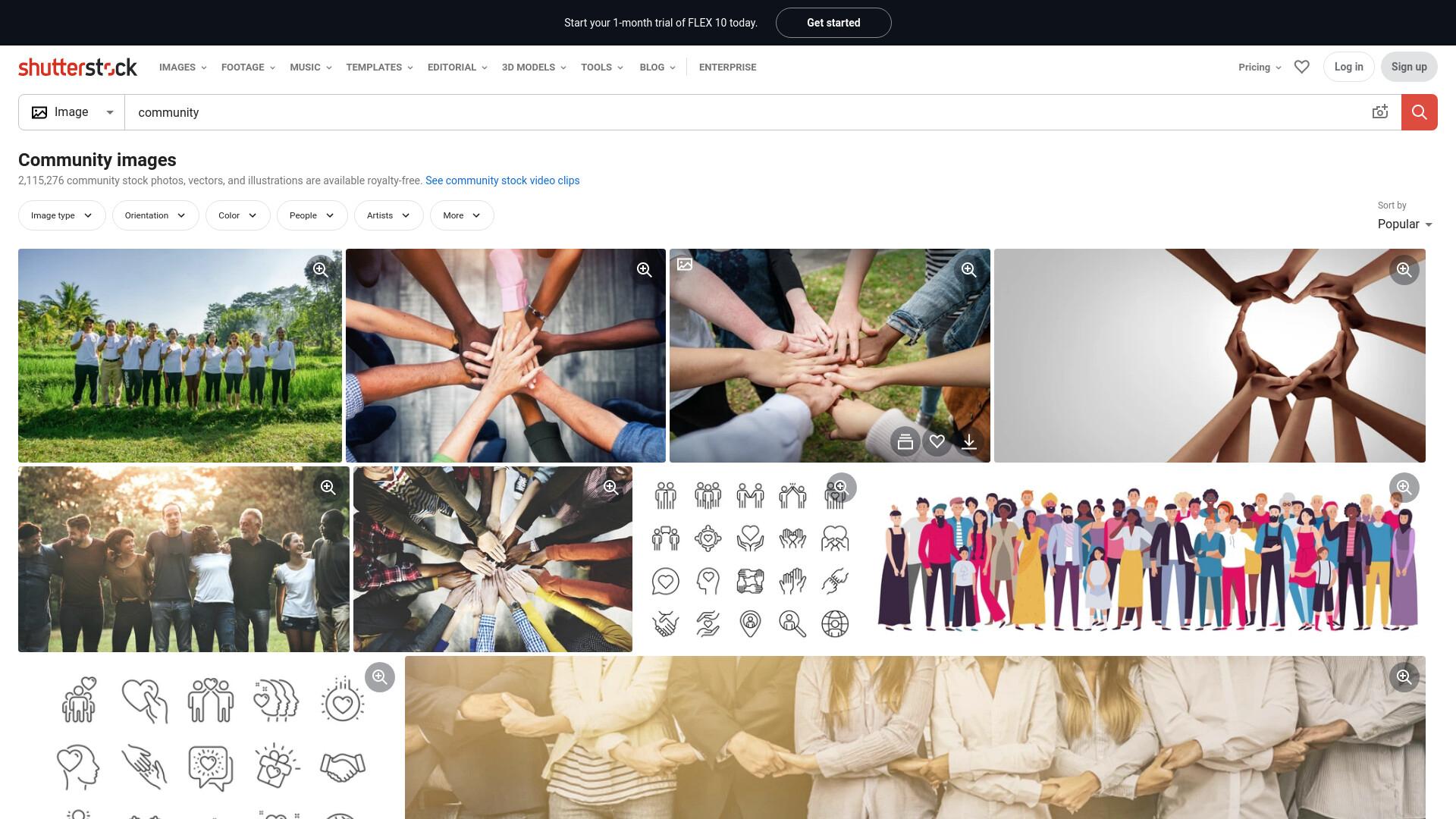
Task: Zoom the people holding hands photo
Action: pos(1404,677)
